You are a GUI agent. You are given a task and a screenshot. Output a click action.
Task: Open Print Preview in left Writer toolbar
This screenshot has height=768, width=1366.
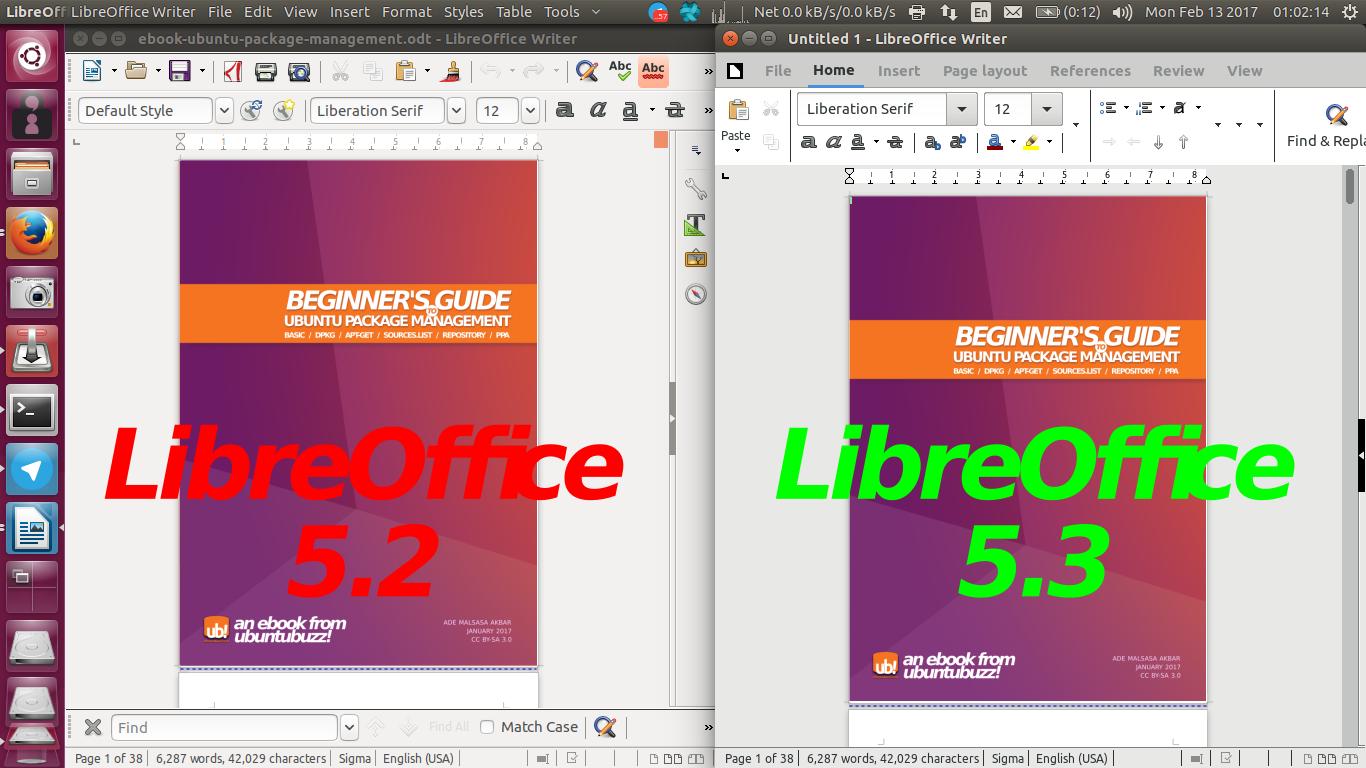(x=299, y=71)
